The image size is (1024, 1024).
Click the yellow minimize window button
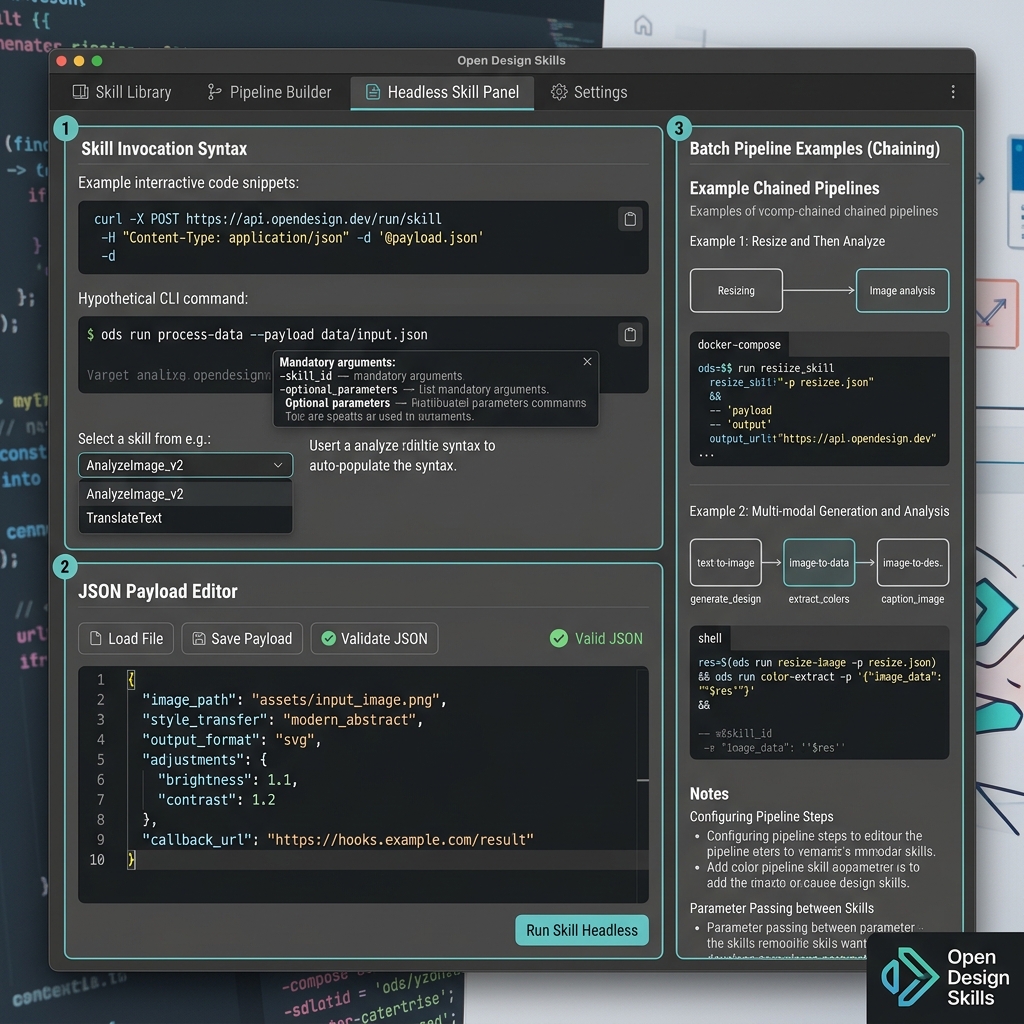point(79,61)
